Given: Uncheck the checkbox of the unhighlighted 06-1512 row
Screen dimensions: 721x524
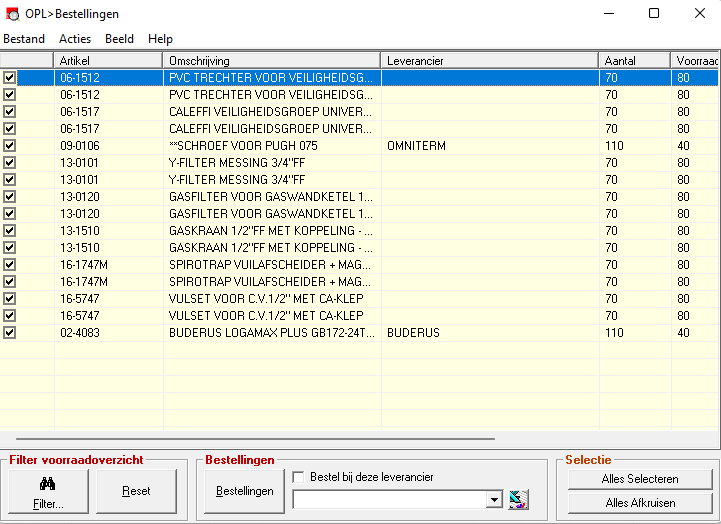Looking at the screenshot, I should tap(10, 95).
